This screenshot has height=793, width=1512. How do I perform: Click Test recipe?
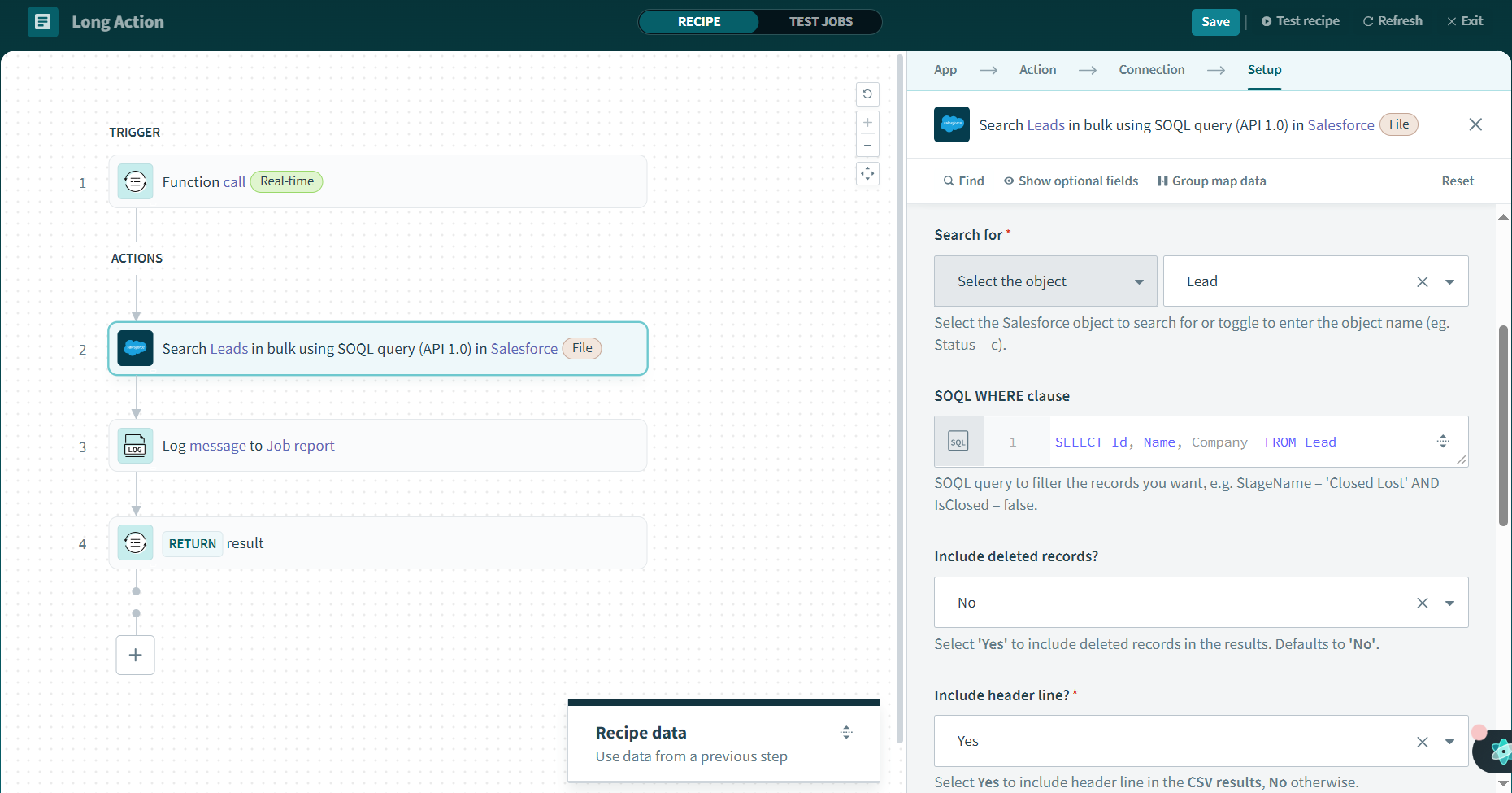pos(1301,21)
